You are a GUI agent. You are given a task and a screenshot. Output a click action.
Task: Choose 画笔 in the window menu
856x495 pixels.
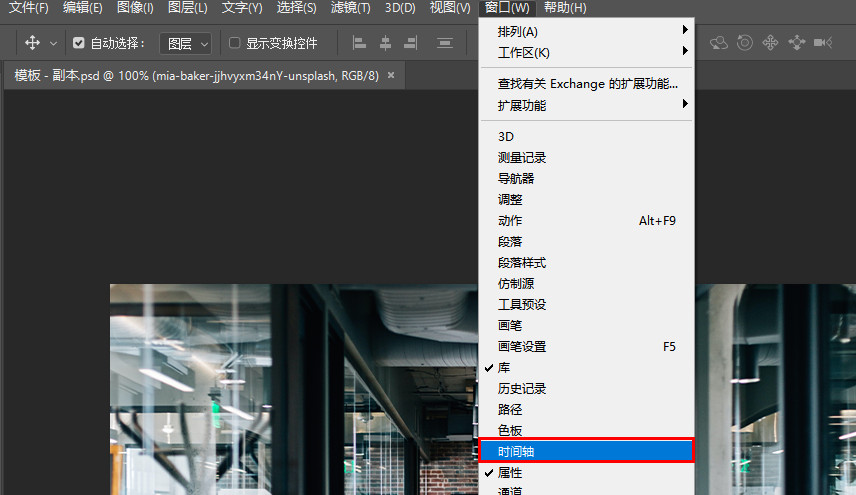pos(586,325)
